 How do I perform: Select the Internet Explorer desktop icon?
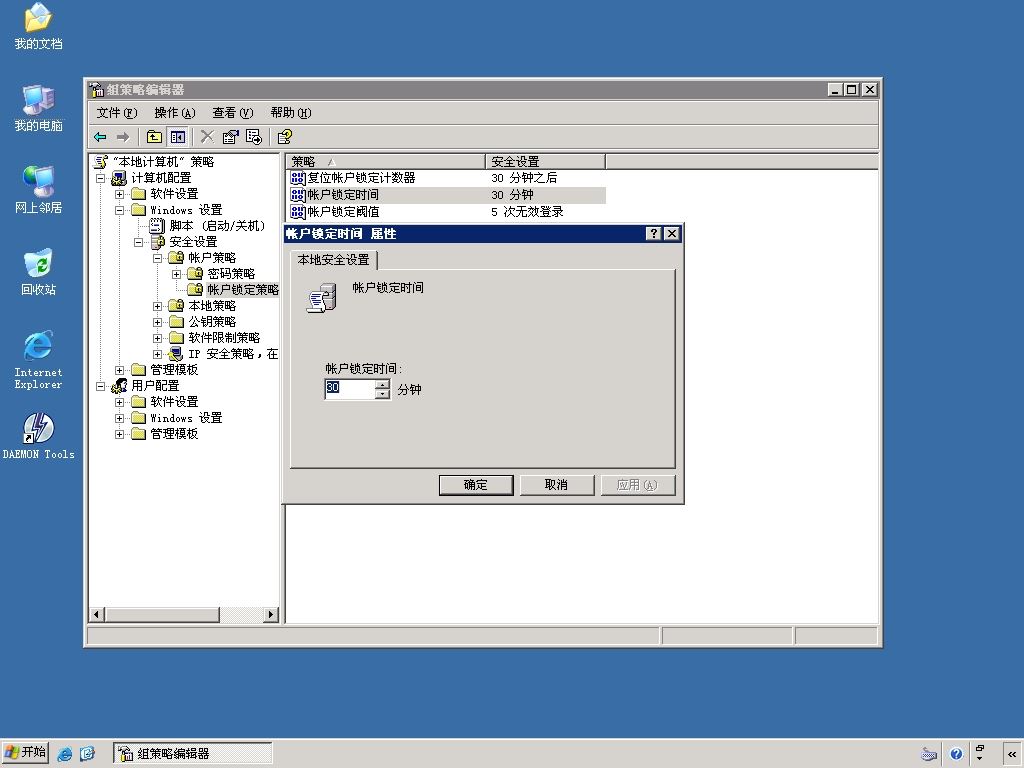tap(38, 360)
